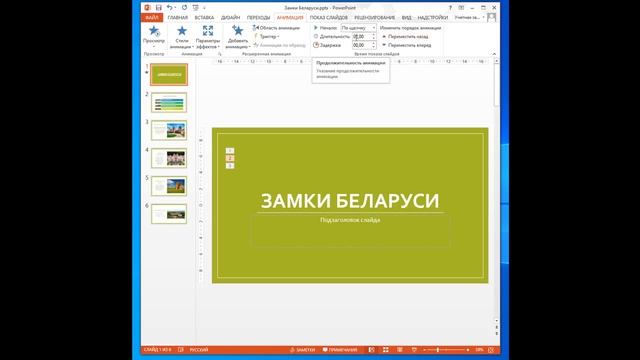The width and height of the screenshot is (640, 360).
Task: Click Move Earlier (Переместить назад)
Action: coord(405,37)
